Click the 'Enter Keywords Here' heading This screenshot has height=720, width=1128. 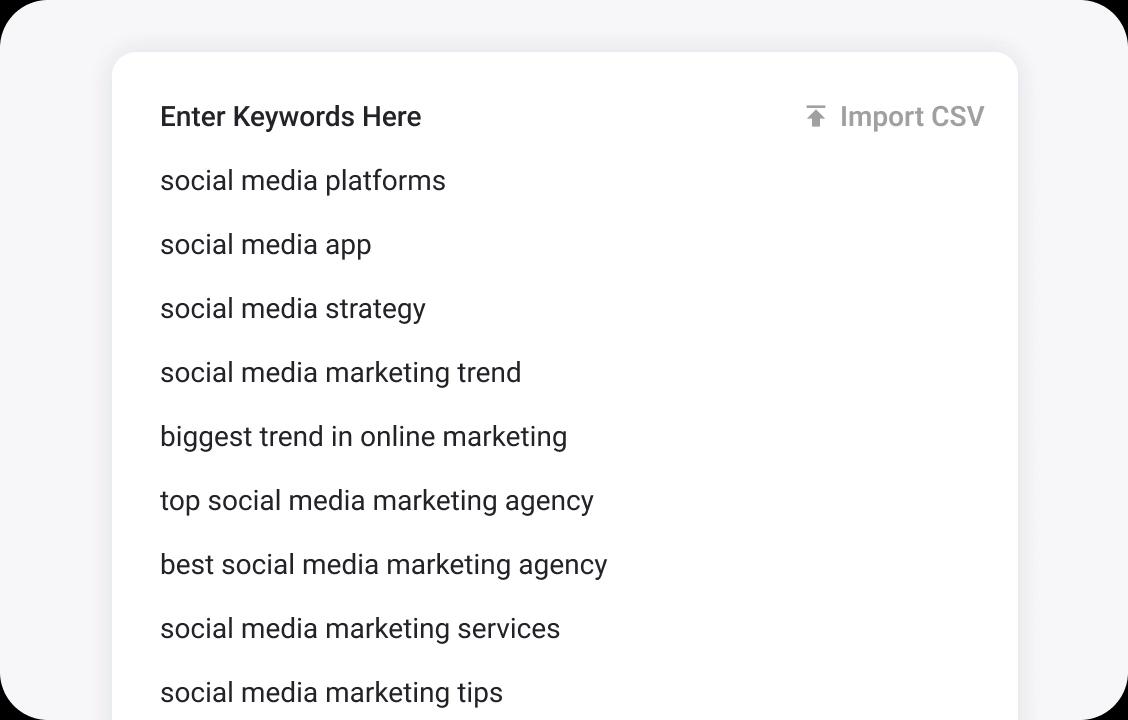point(290,117)
